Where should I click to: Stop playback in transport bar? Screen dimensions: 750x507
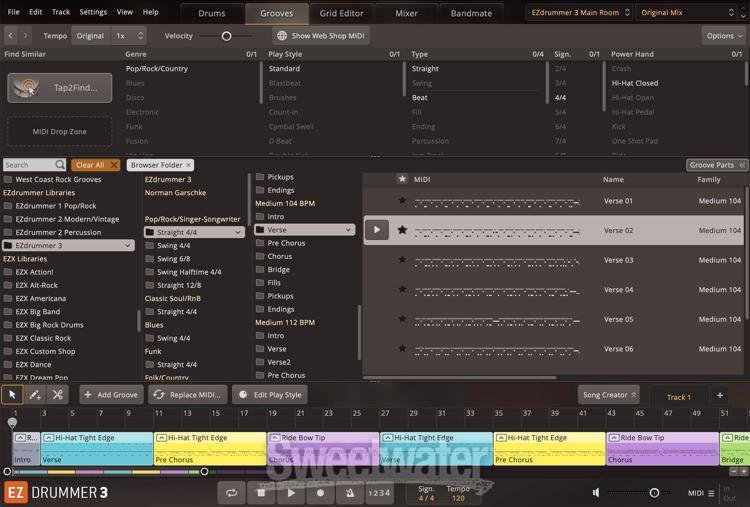pyautogui.click(x=261, y=493)
